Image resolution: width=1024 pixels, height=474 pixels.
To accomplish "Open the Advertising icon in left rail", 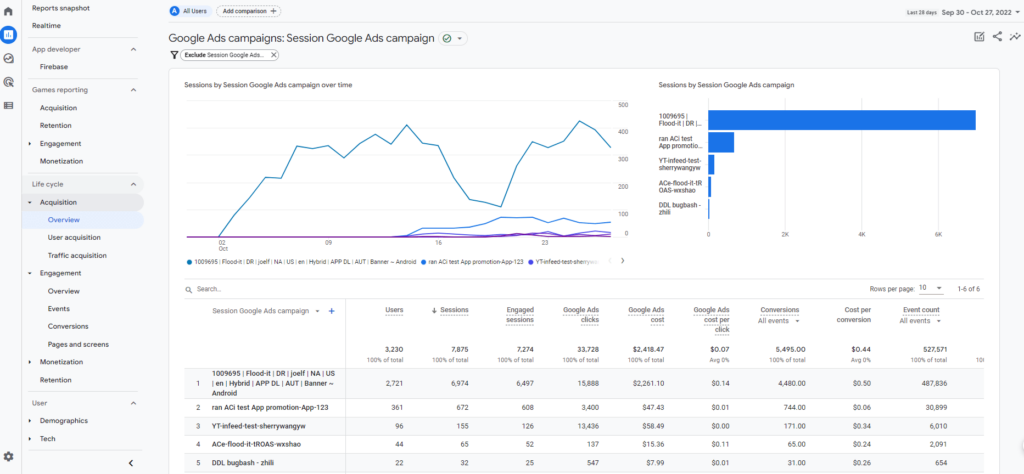I will (x=8, y=82).
